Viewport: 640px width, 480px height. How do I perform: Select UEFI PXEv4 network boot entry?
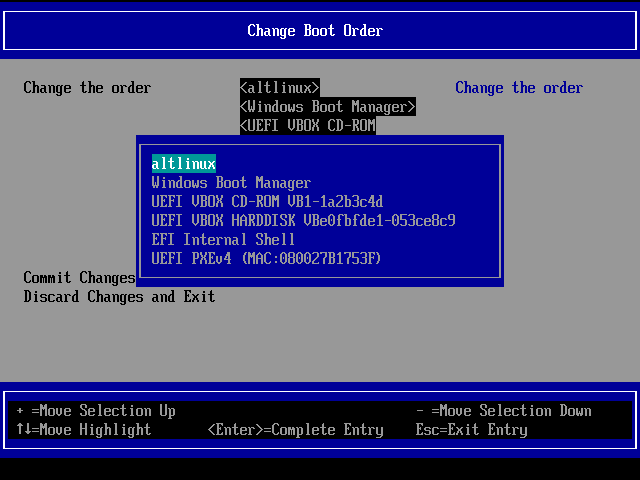point(266,258)
